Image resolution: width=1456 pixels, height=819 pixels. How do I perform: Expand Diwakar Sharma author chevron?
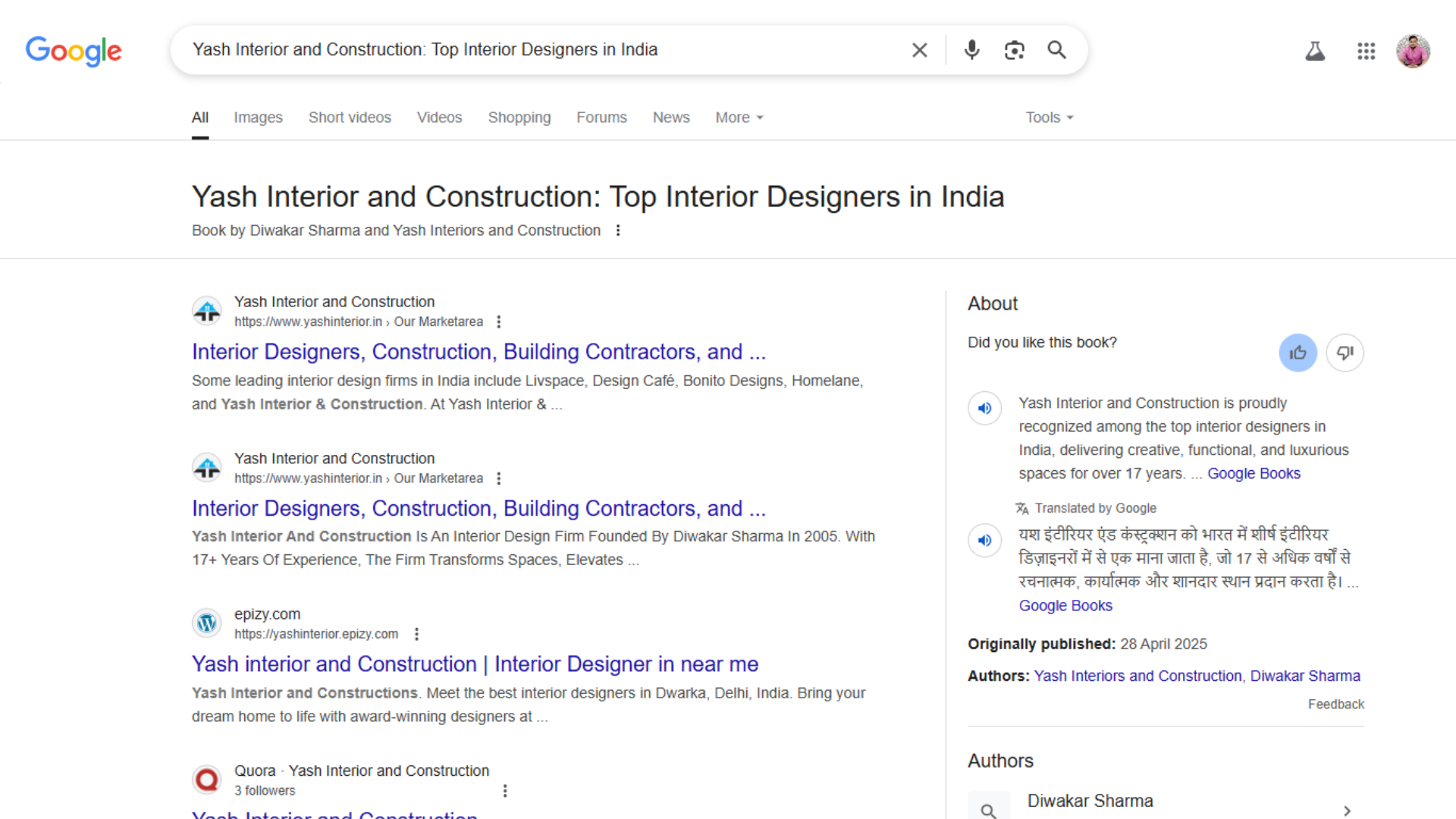coord(1347,810)
